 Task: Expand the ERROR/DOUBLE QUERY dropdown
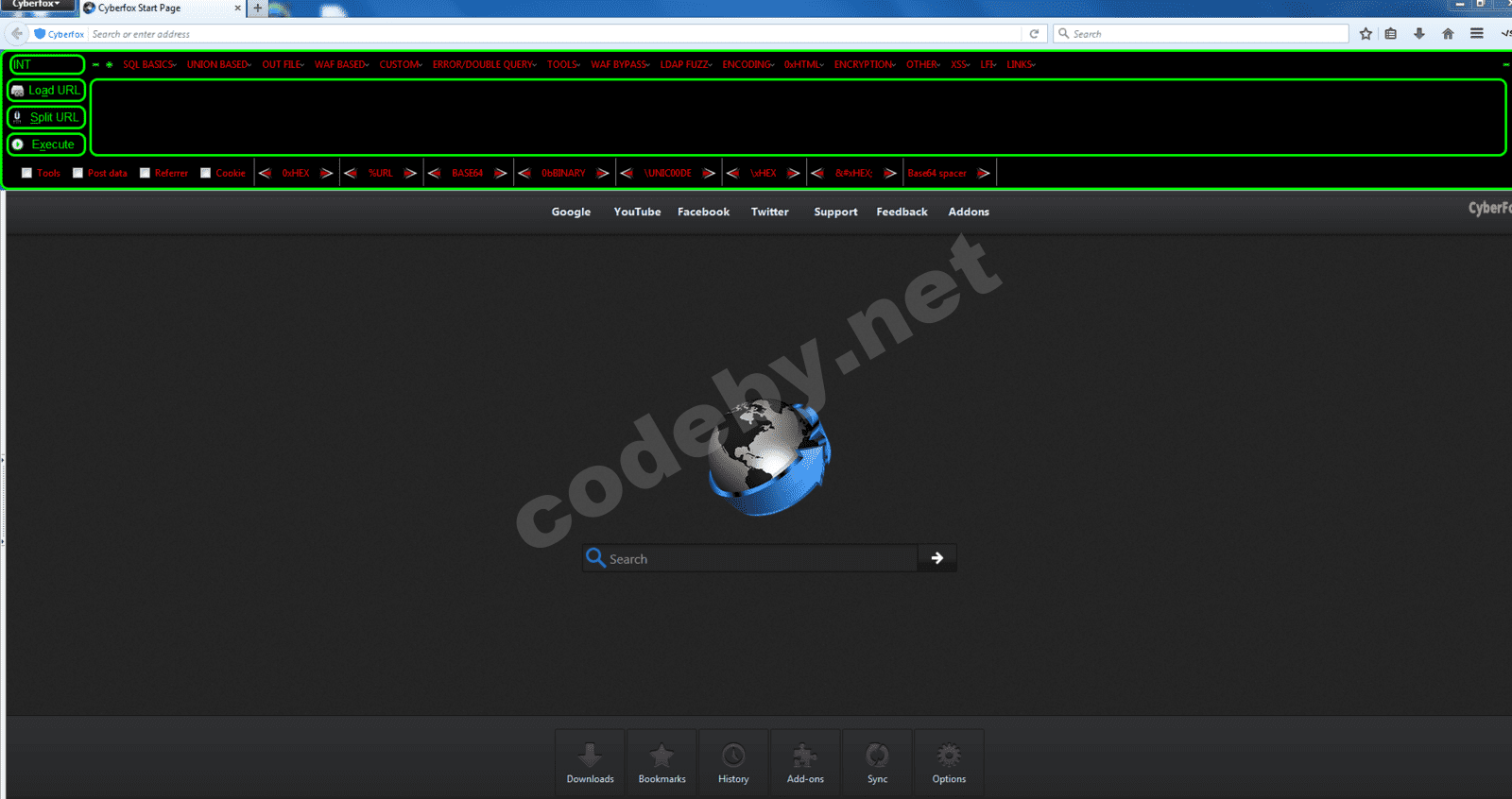coord(485,64)
